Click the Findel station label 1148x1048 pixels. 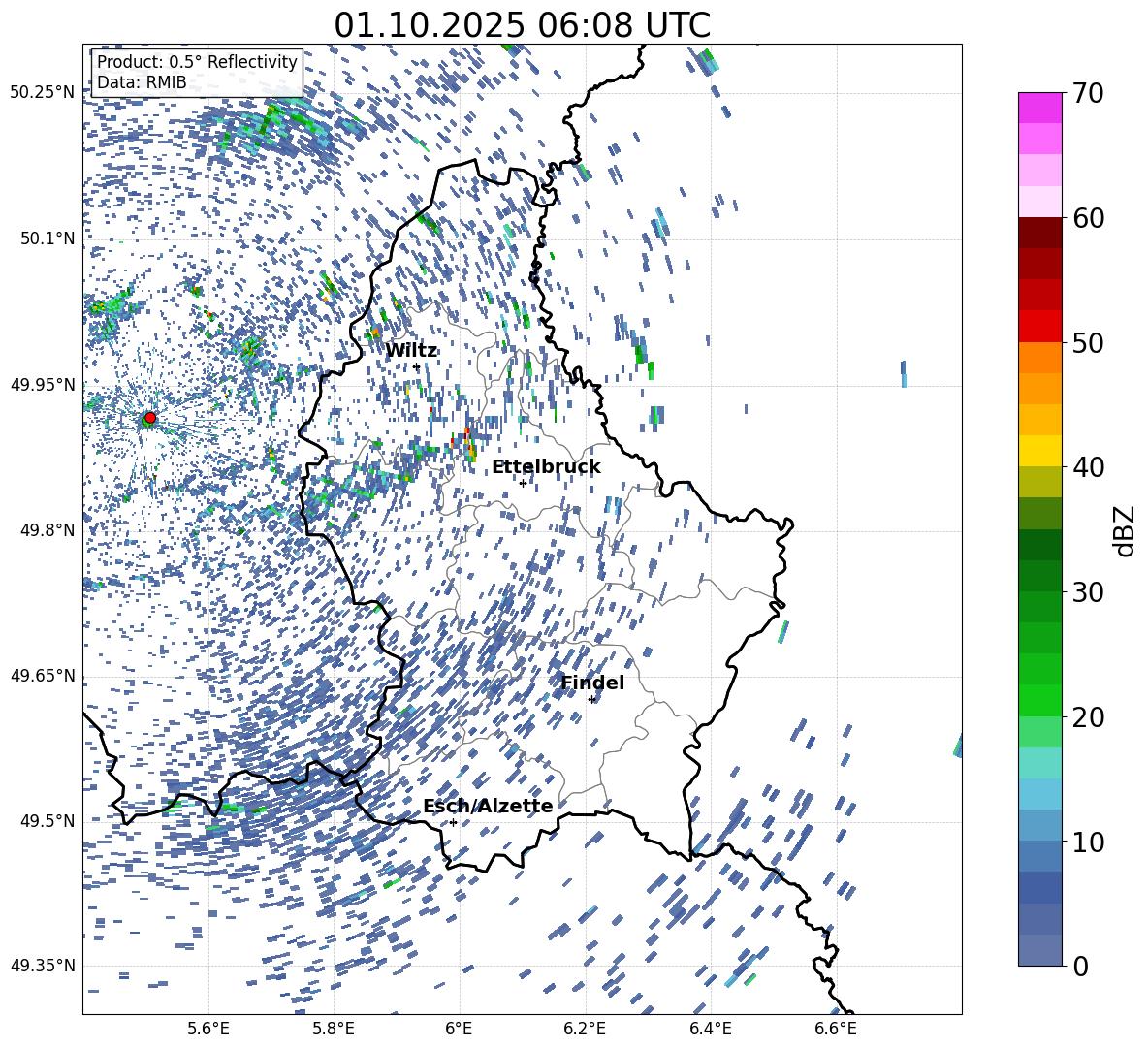point(592,683)
